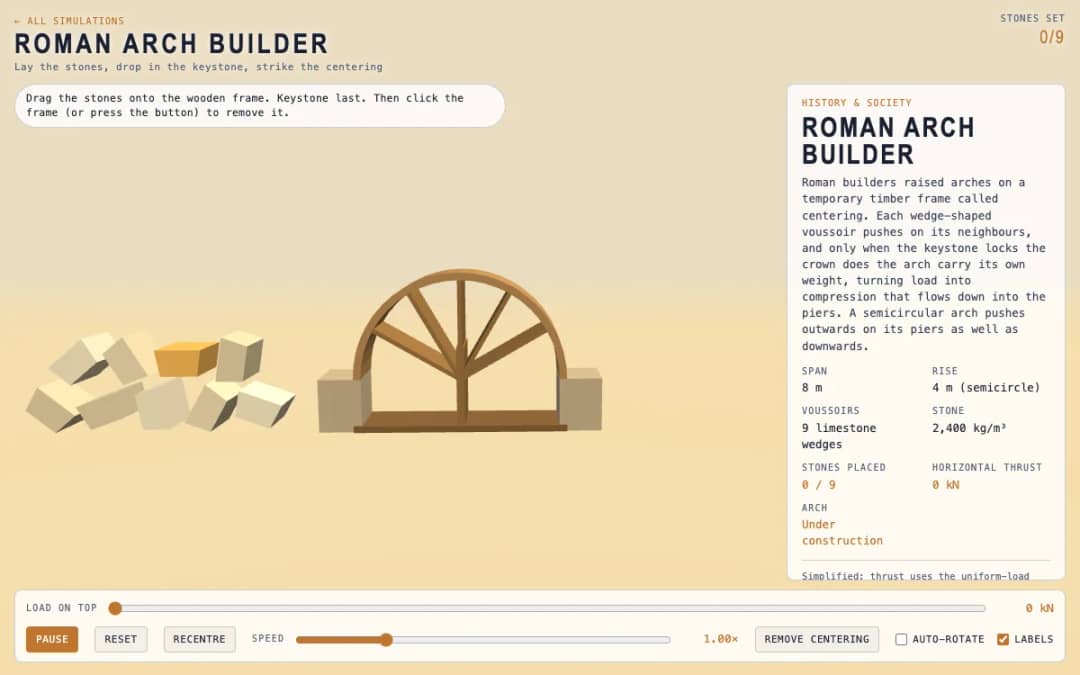Go back to All Simulations link
This screenshot has height=675, width=1080.
[69, 21]
